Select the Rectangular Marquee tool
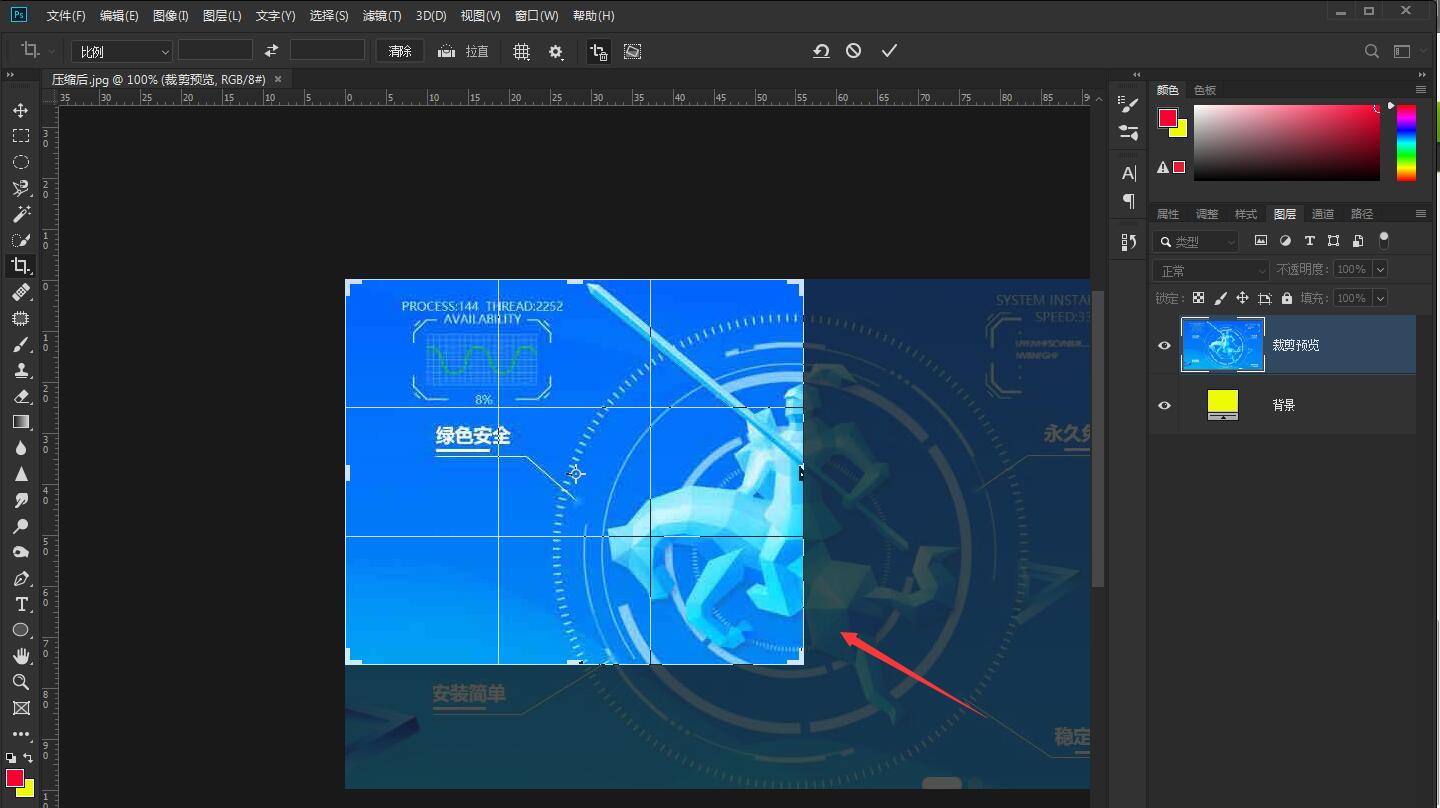Viewport: 1440px width, 808px height. coord(20,136)
